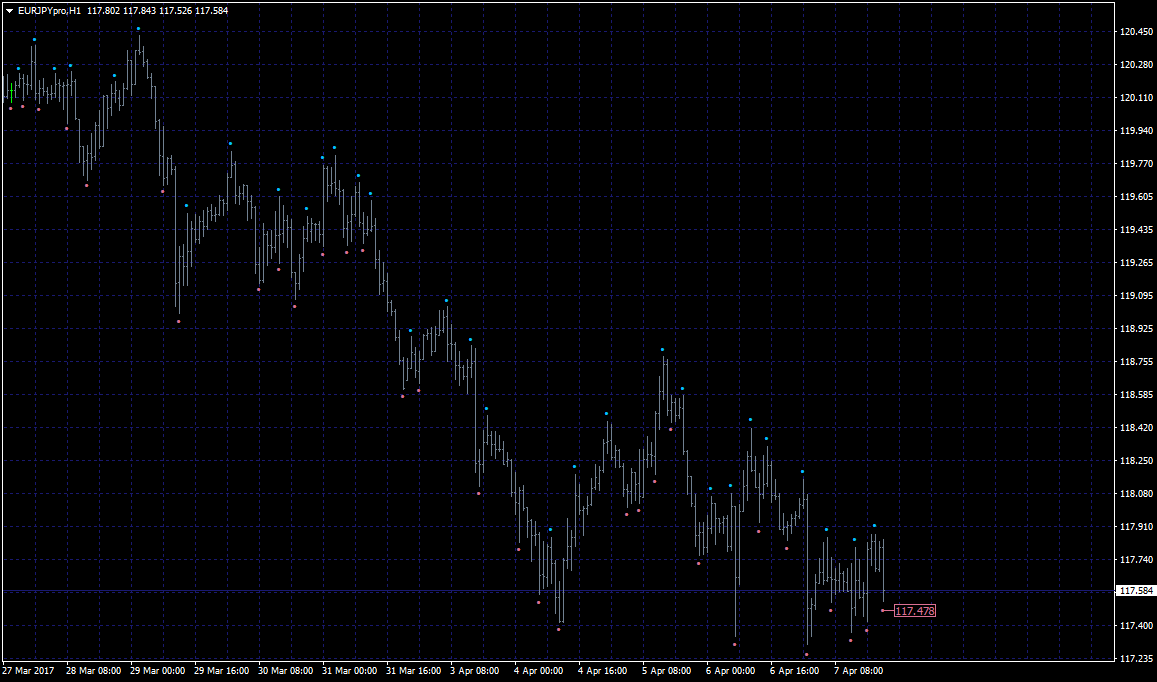Click the 4 Apr 00:00 time label
This screenshot has width=1157, height=682.
point(541,671)
